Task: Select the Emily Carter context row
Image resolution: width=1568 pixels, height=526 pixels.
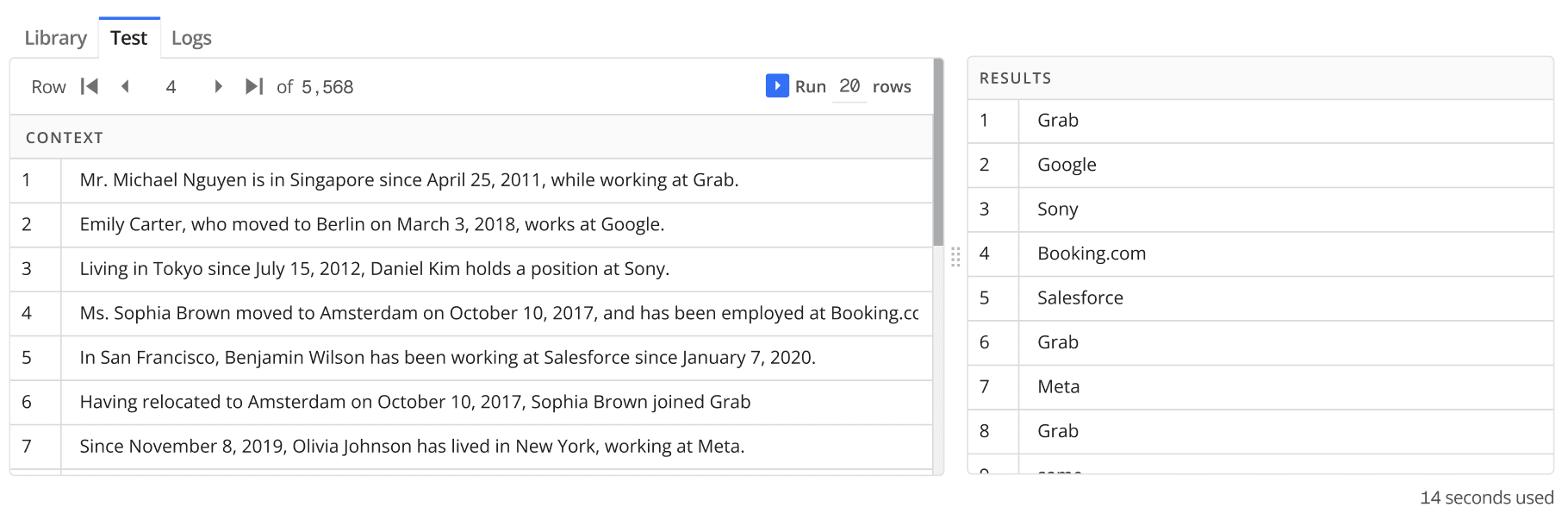Action: [471, 225]
